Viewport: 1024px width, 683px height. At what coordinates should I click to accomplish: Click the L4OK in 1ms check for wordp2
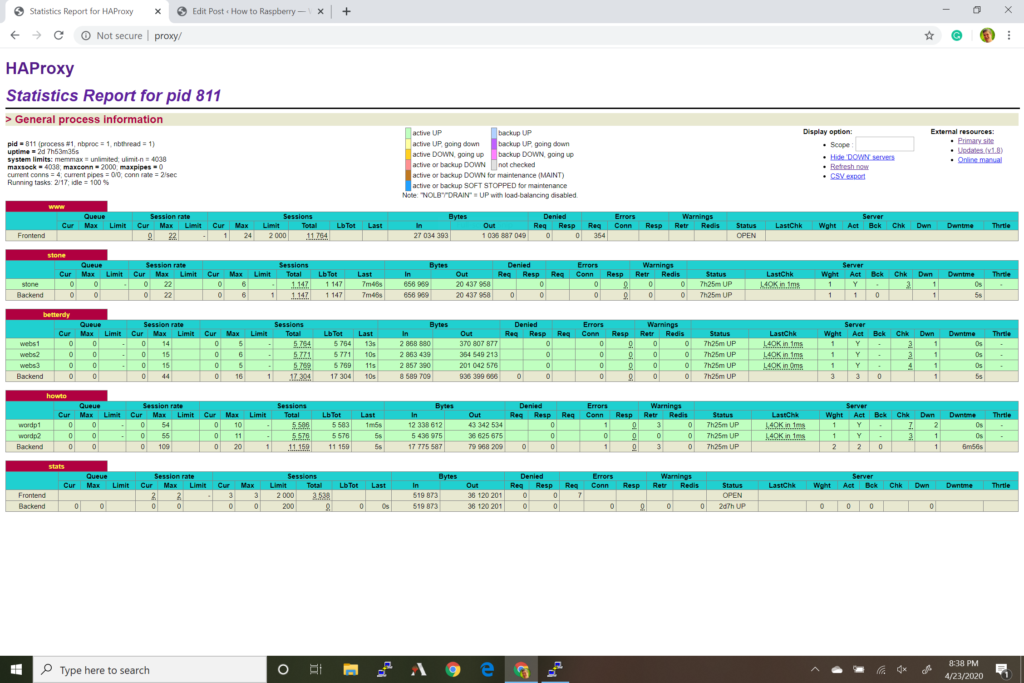pos(785,436)
